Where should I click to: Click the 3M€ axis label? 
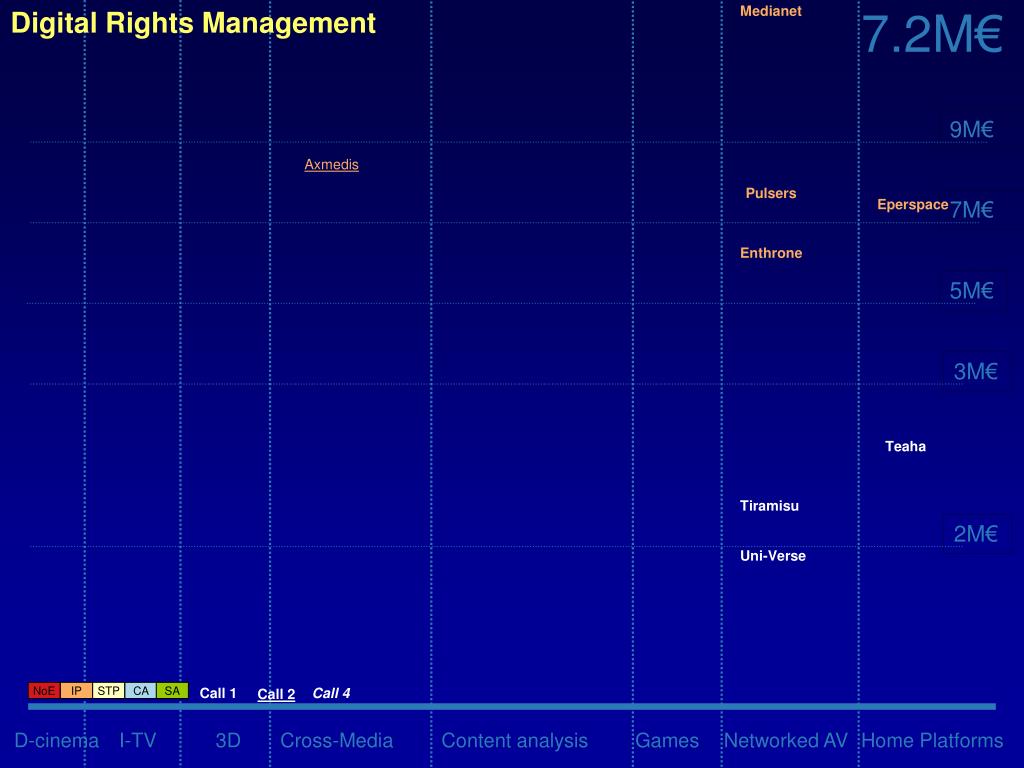click(976, 372)
